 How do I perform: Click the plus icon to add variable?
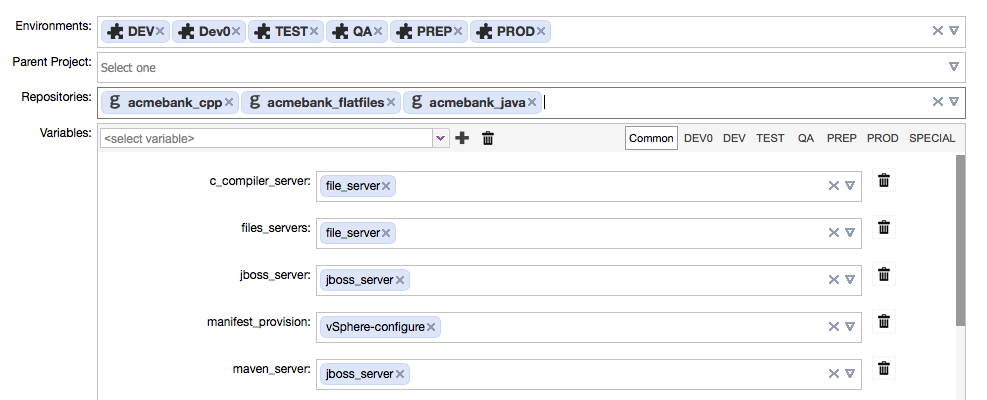[x=462, y=138]
